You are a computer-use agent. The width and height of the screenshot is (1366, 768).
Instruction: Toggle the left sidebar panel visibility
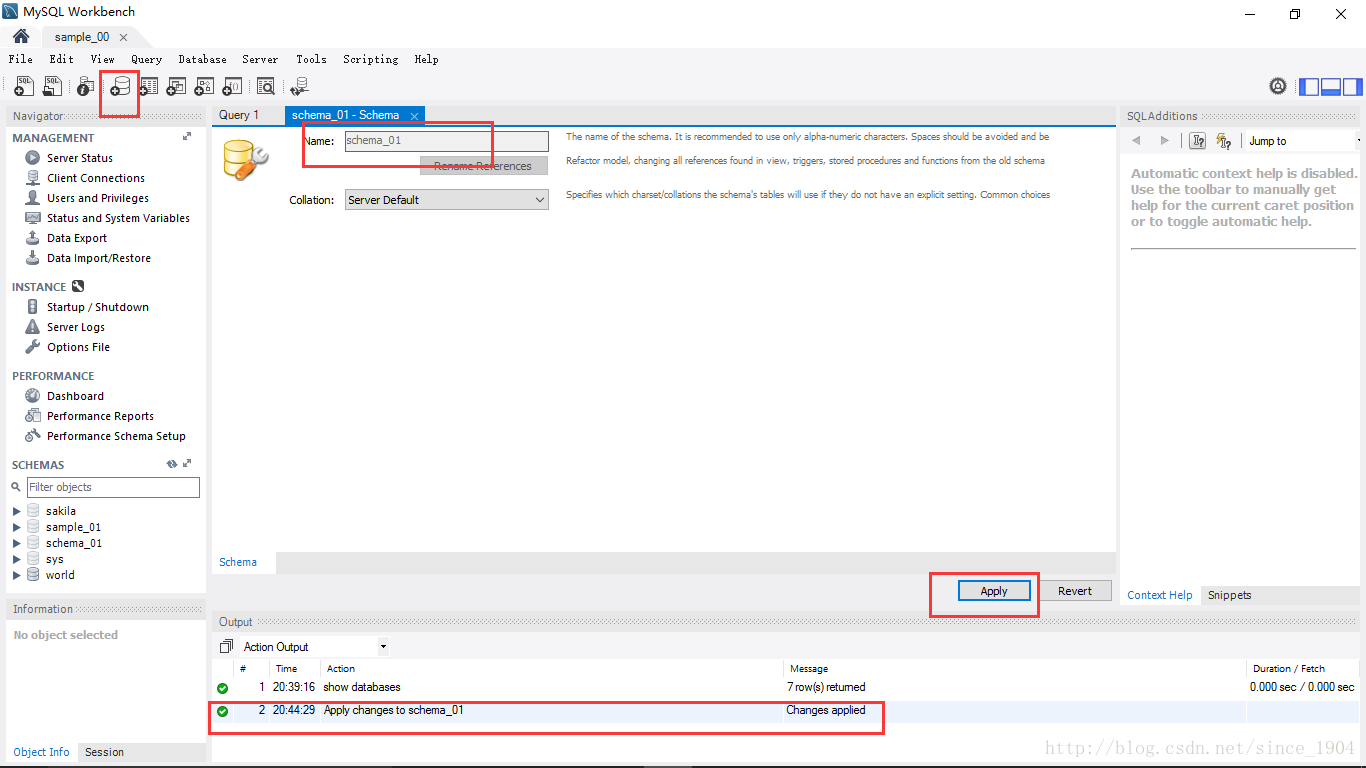coord(1309,87)
